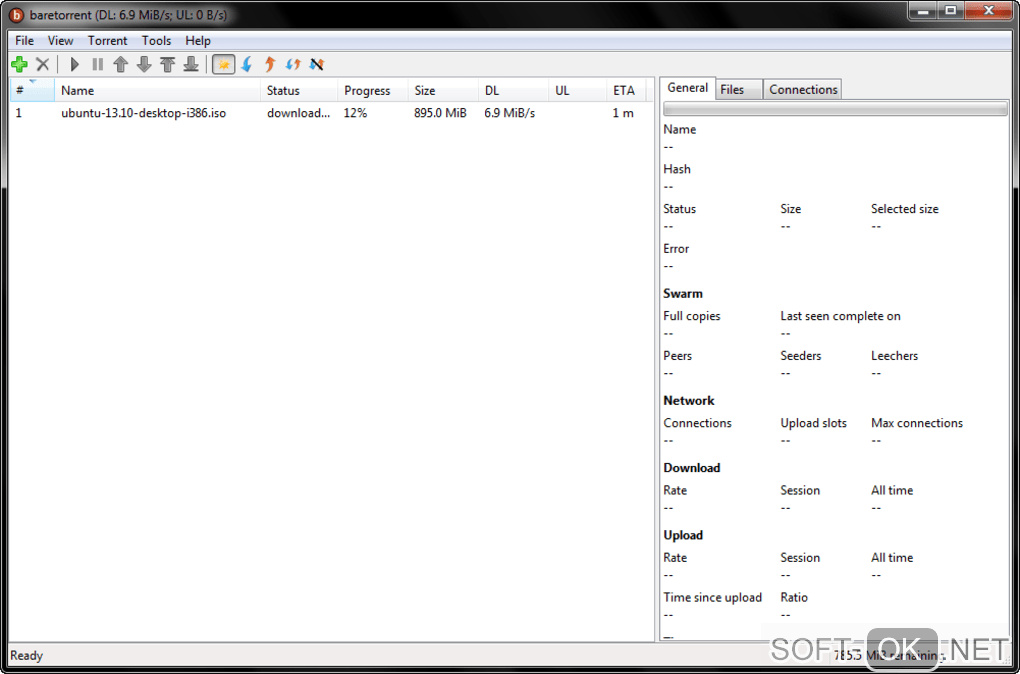Filter active torrents blue-orange arrows icon
Screen dimensions: 1020x674
click(293, 64)
